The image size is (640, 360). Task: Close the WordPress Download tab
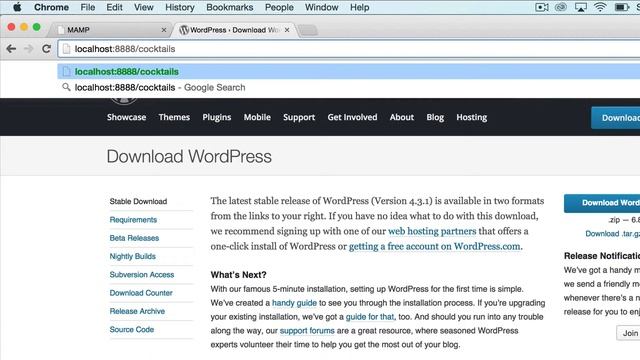click(x=287, y=30)
